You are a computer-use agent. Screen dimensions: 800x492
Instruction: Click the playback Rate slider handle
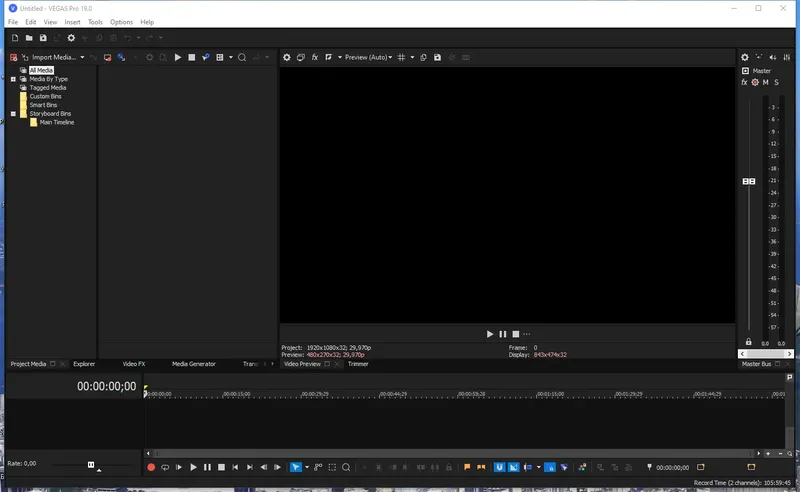tap(91, 464)
